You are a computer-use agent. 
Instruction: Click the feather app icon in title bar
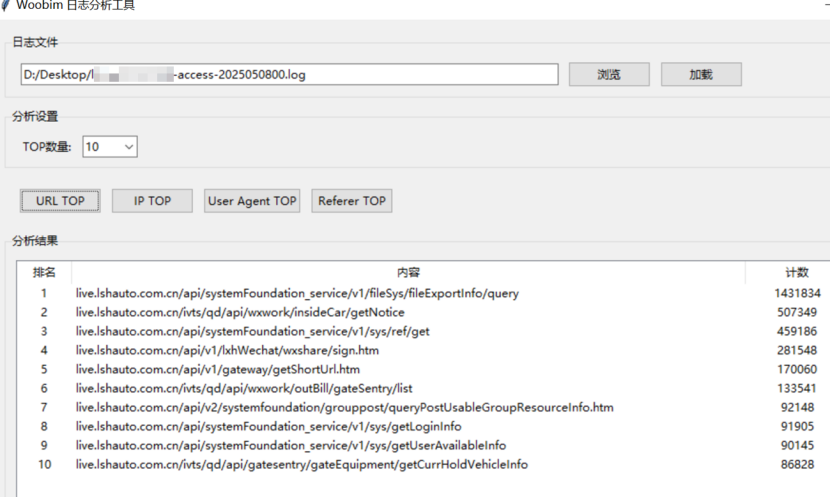tap(5, 5)
